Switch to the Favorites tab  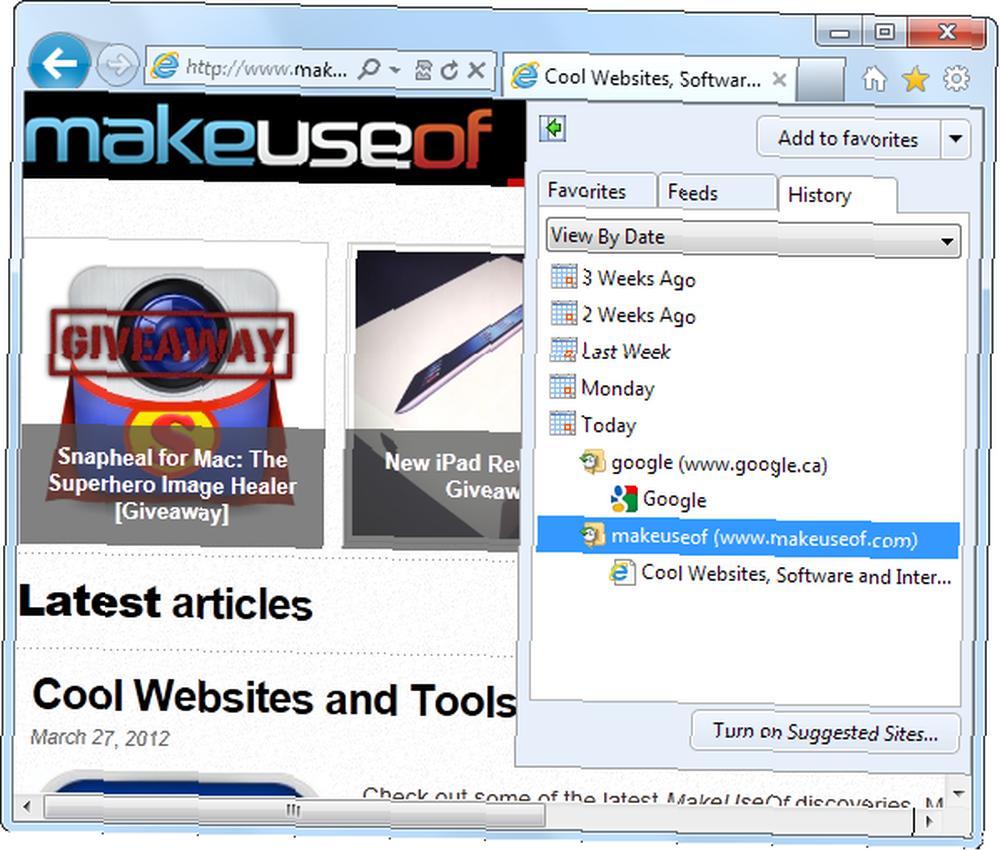pos(598,191)
